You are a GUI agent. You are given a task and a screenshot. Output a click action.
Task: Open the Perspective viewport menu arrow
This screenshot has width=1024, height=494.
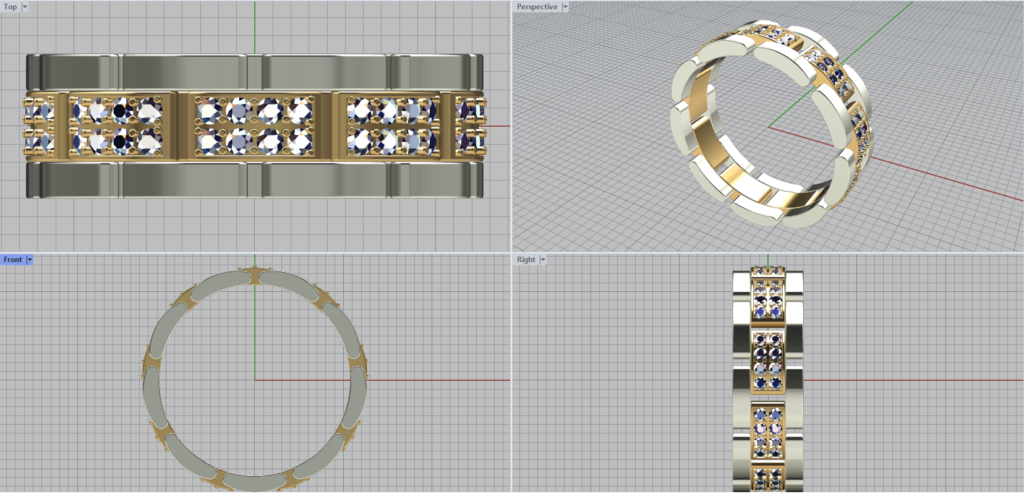pyautogui.click(x=565, y=7)
